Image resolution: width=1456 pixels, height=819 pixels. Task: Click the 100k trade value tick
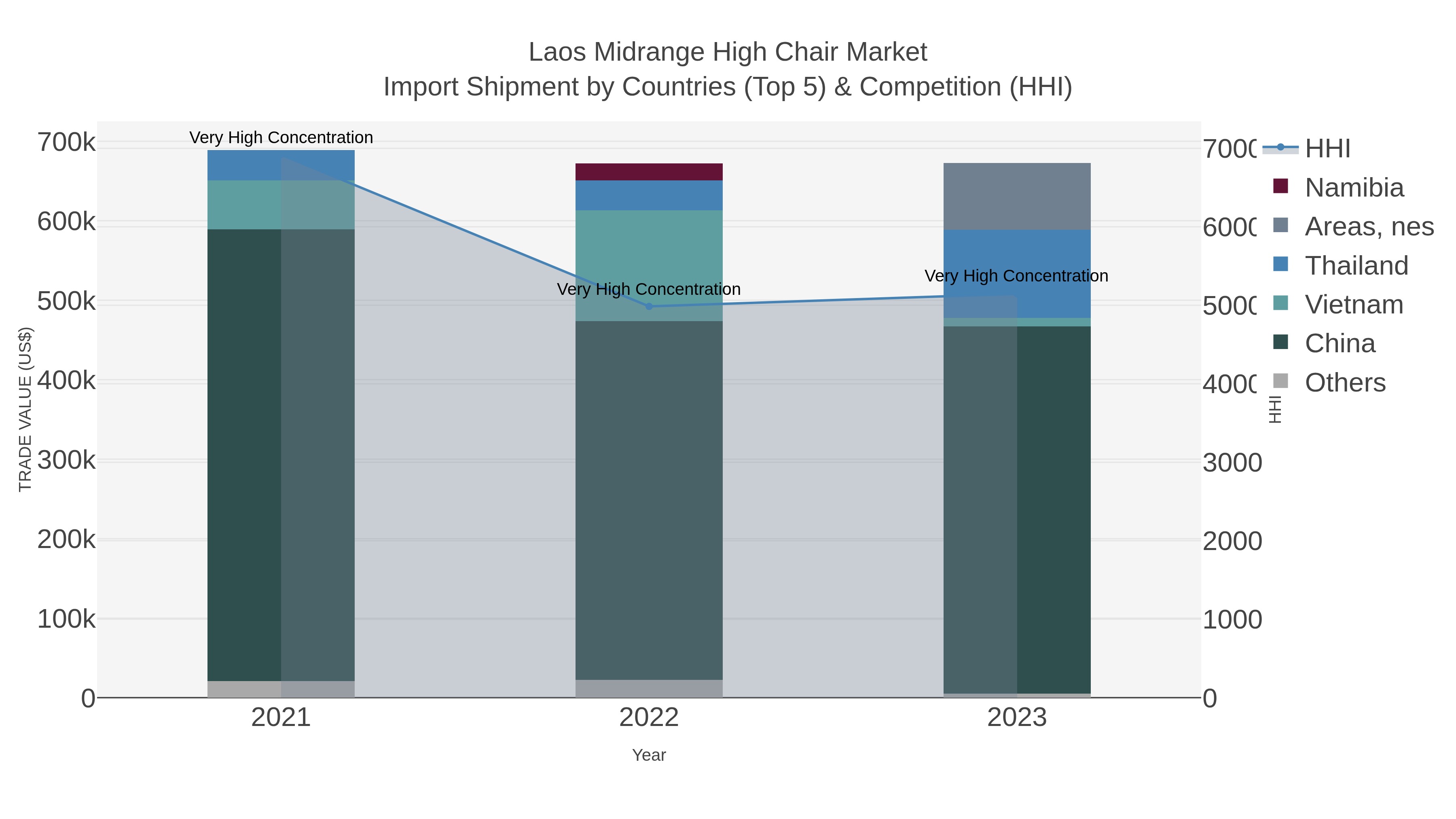click(x=66, y=619)
